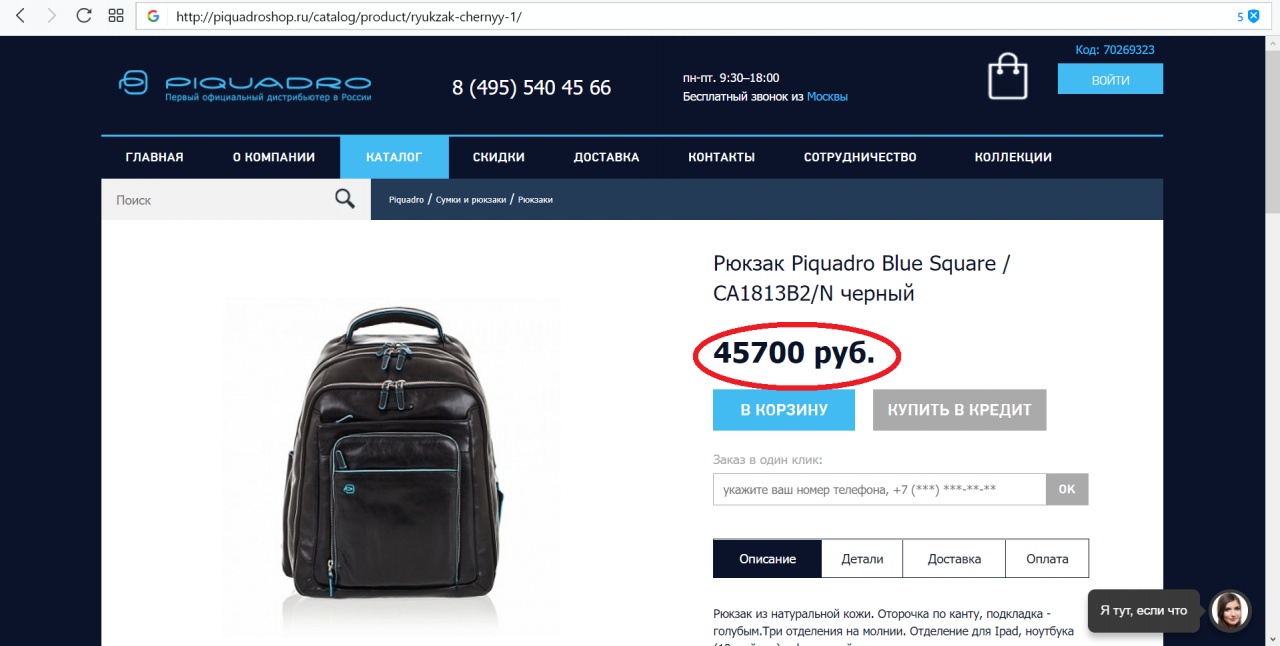Focus the phone number order field
Image resolution: width=1280 pixels, height=646 pixels.
(x=879, y=490)
